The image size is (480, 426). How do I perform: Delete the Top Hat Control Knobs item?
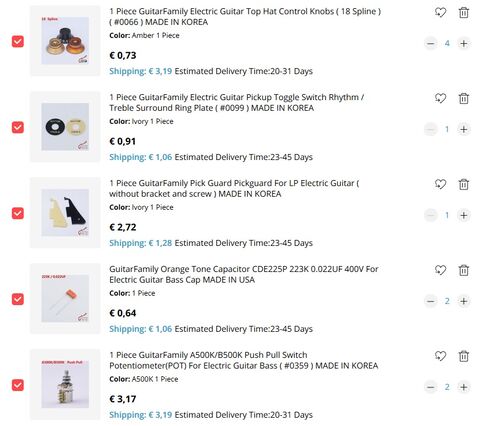click(x=464, y=13)
